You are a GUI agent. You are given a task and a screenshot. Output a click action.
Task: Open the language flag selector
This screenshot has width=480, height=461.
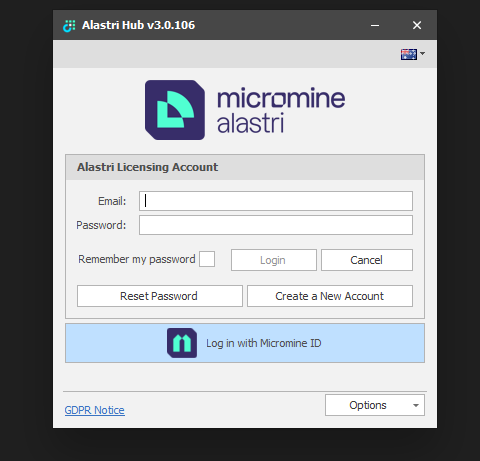pos(413,54)
